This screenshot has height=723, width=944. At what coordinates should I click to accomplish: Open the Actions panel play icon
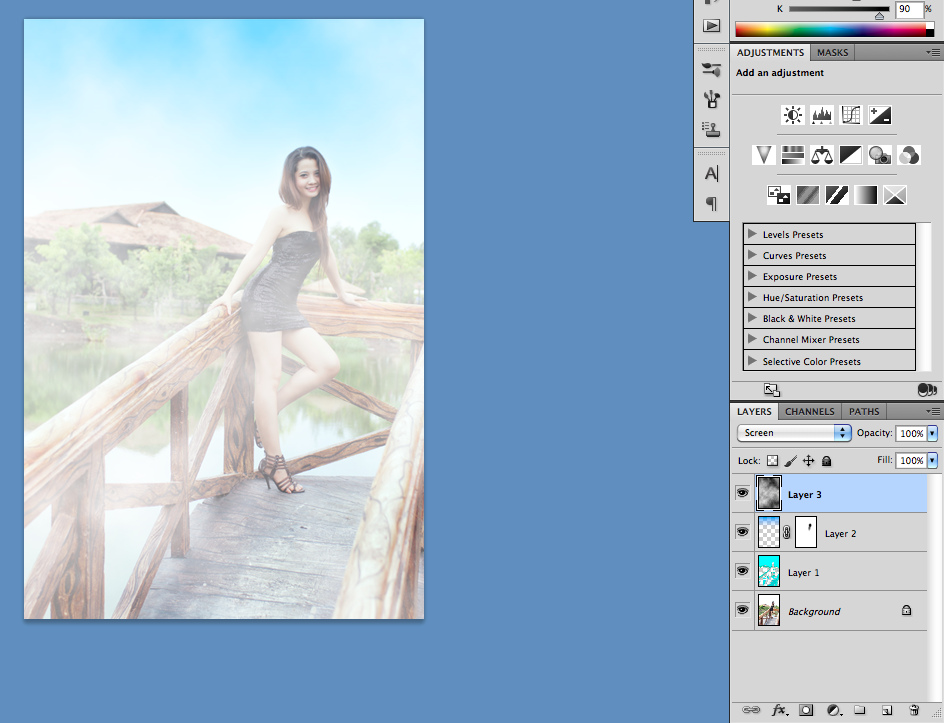(712, 25)
